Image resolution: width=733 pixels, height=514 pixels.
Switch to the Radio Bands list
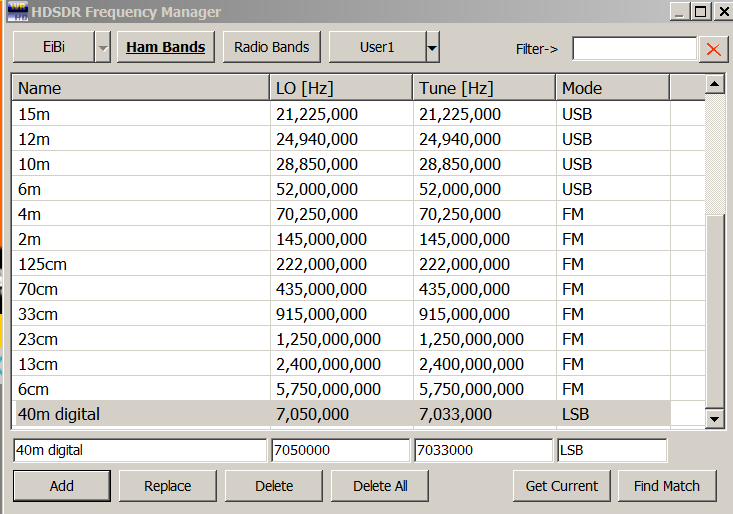(x=272, y=47)
